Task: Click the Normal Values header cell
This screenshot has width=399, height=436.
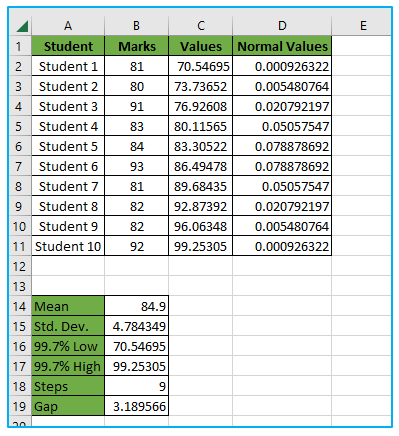Action: tap(282, 46)
